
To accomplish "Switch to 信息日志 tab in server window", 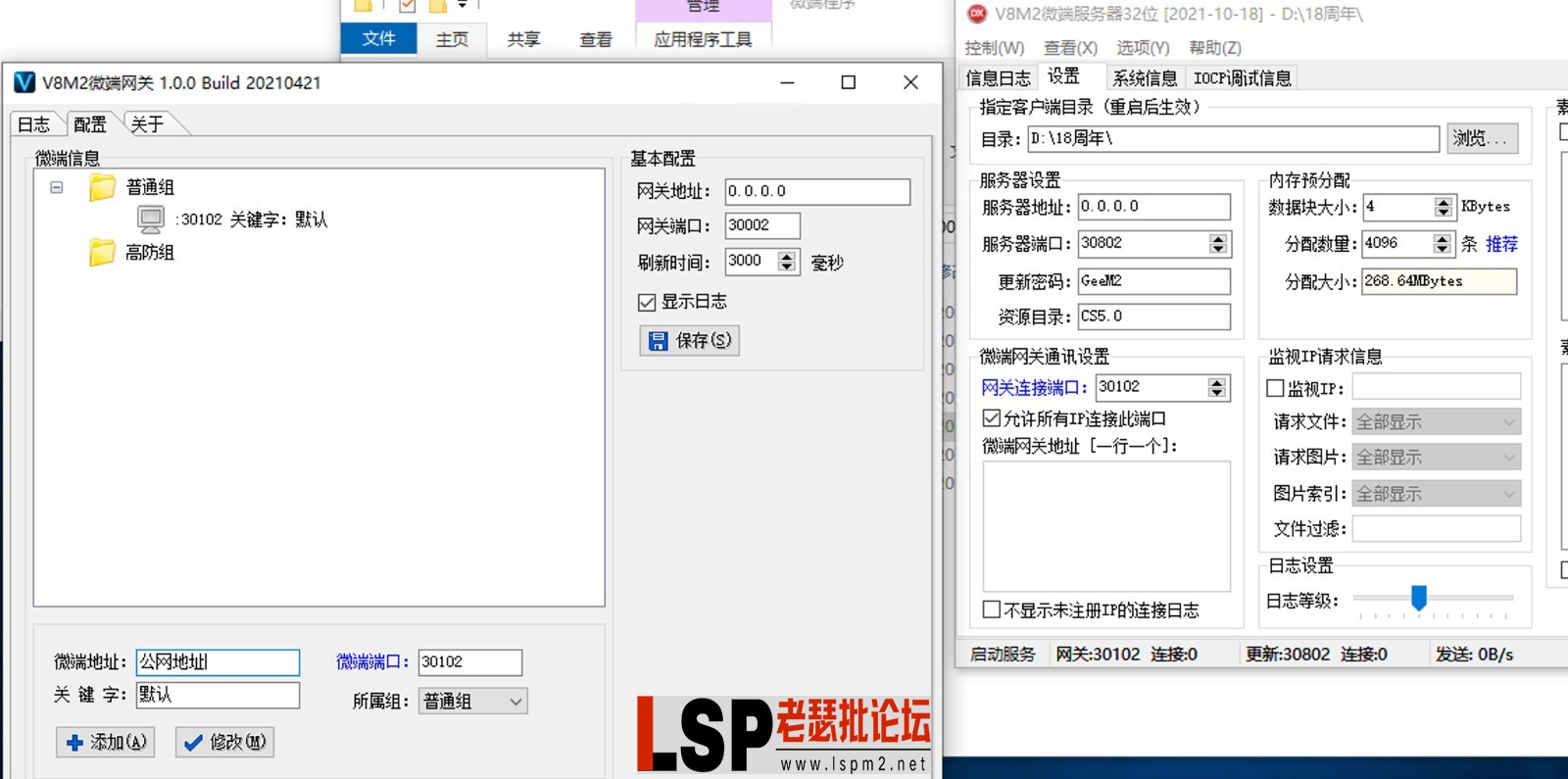I will point(998,78).
